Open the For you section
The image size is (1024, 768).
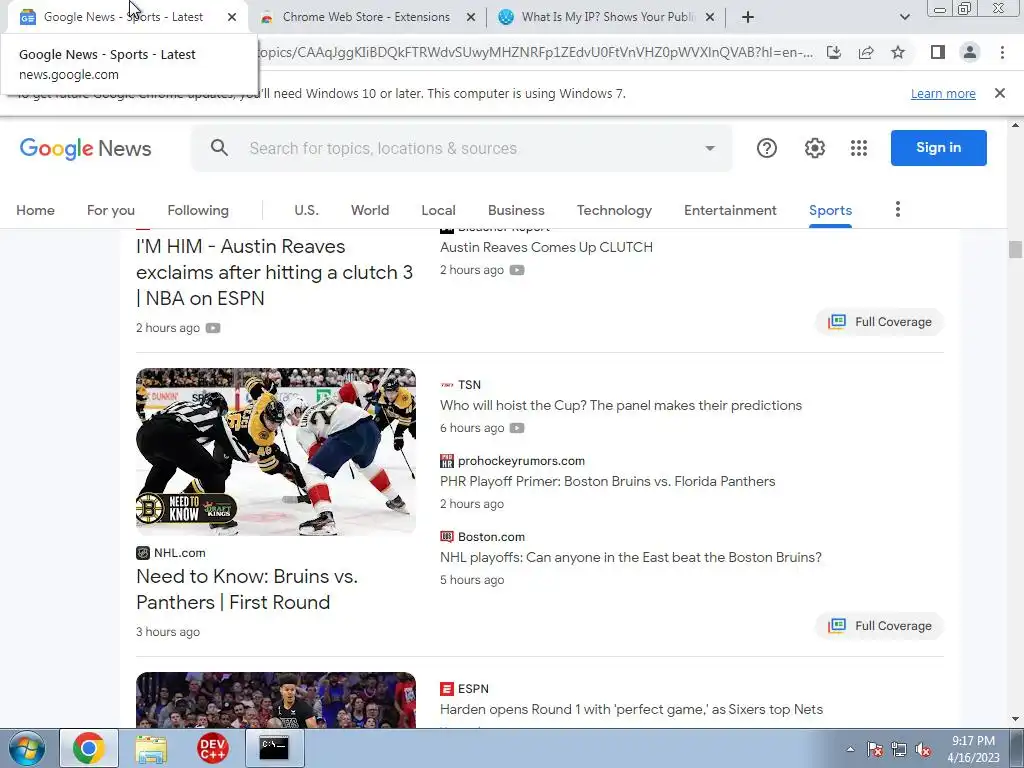(111, 210)
